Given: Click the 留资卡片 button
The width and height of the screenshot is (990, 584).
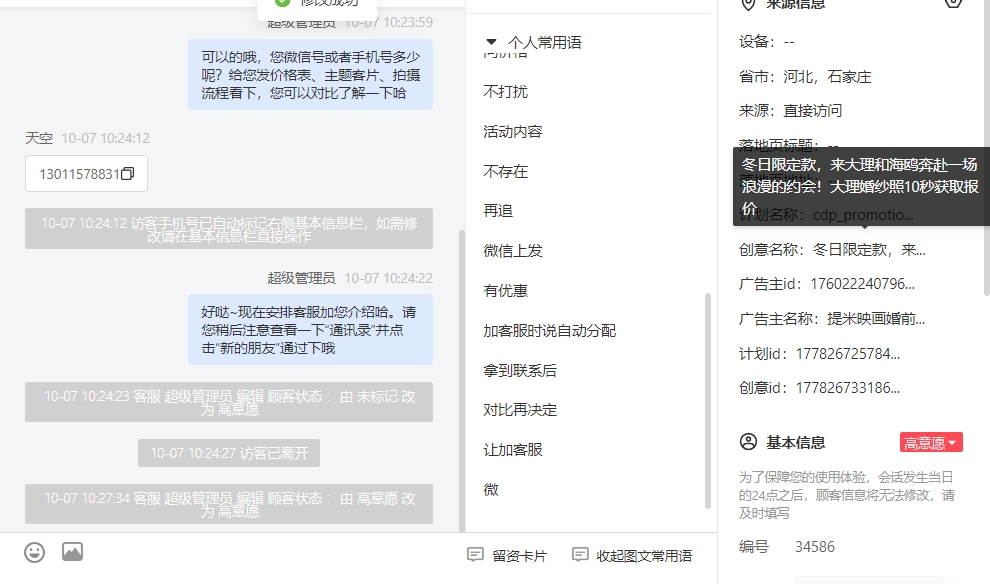Looking at the screenshot, I should coord(507,556).
